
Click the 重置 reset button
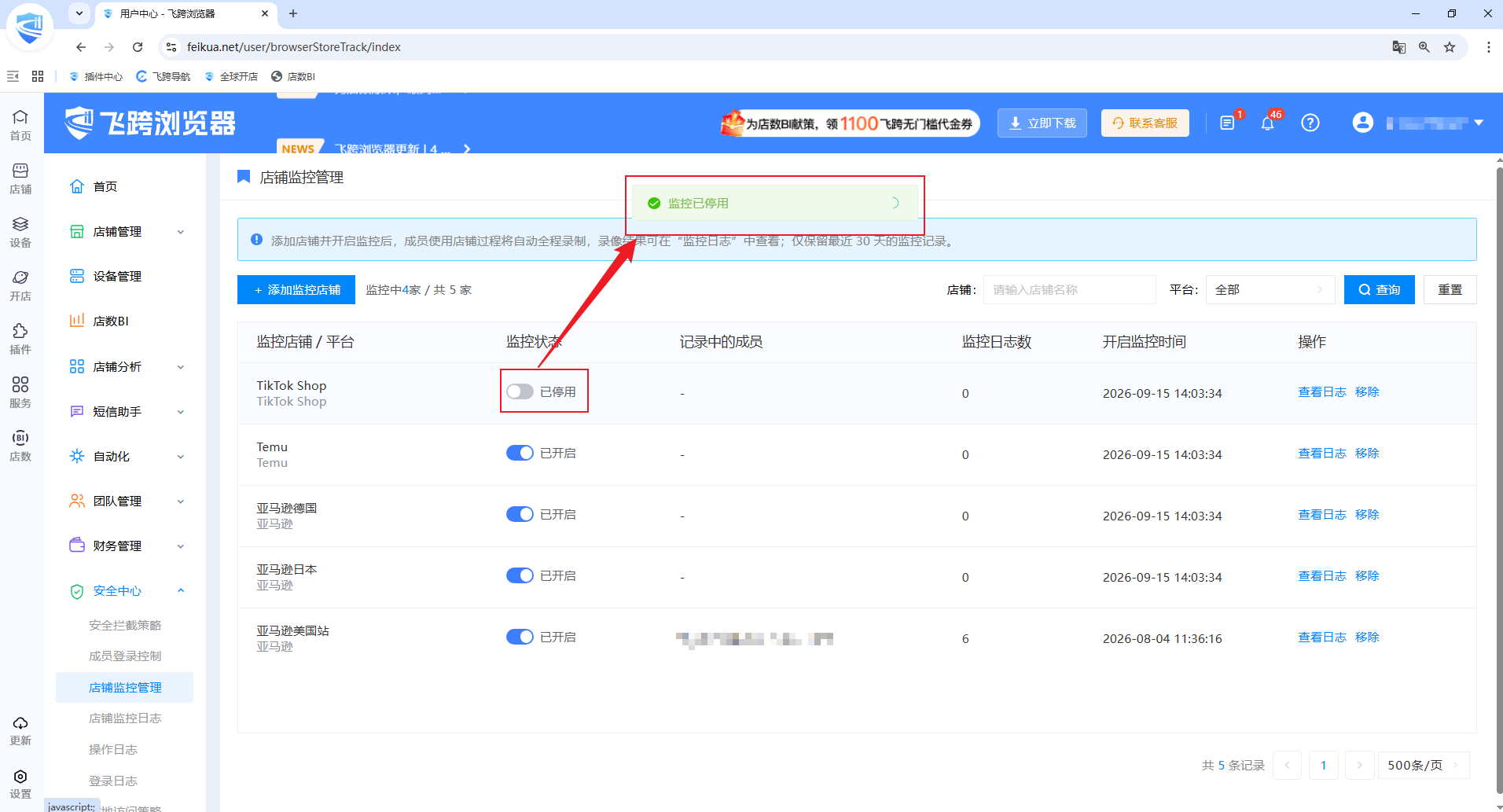pos(1450,290)
